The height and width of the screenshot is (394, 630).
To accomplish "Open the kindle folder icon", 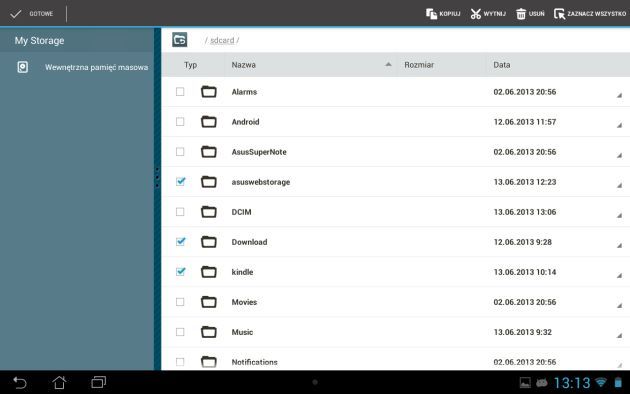I will click(x=209, y=272).
